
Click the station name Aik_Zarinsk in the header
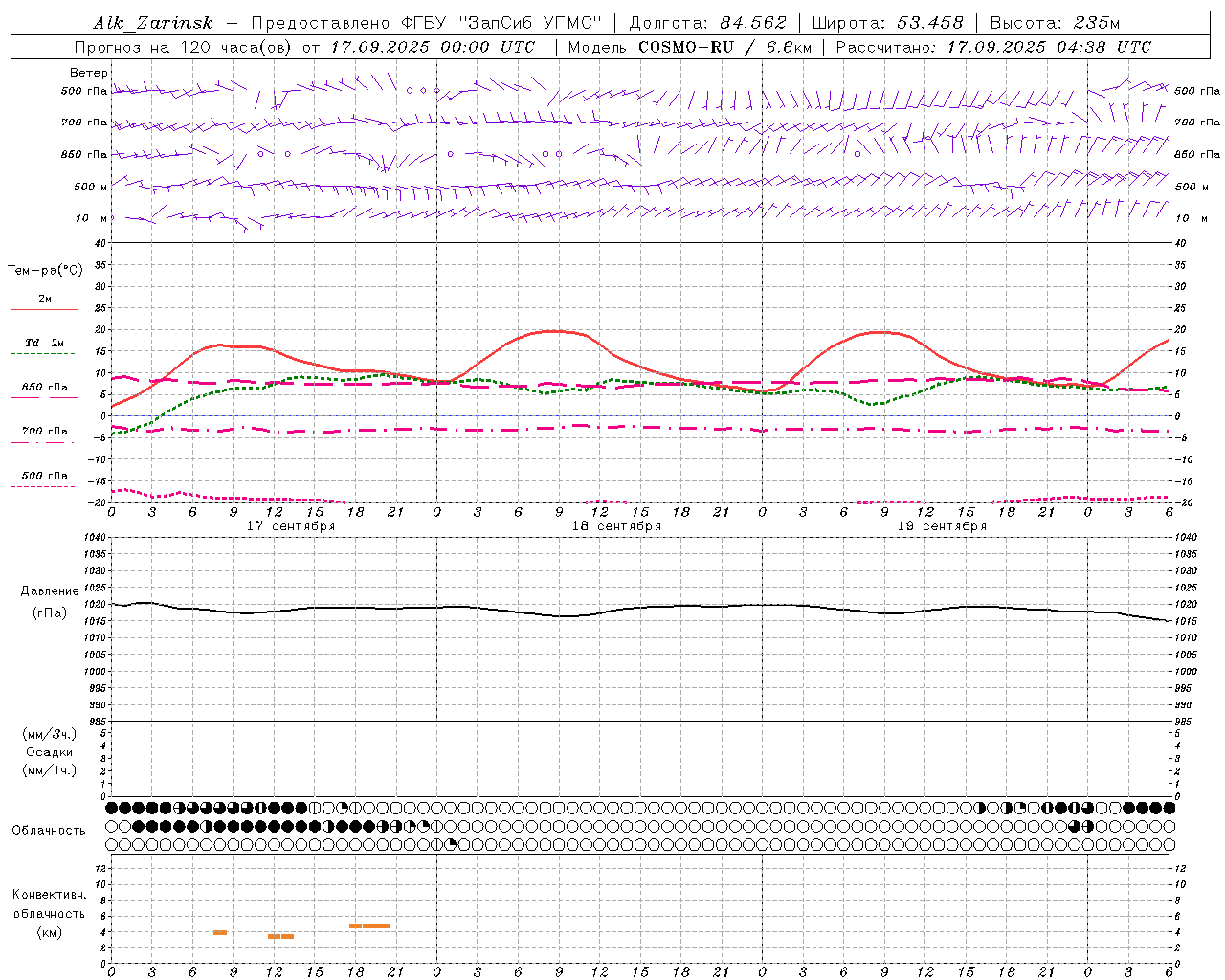click(153, 23)
